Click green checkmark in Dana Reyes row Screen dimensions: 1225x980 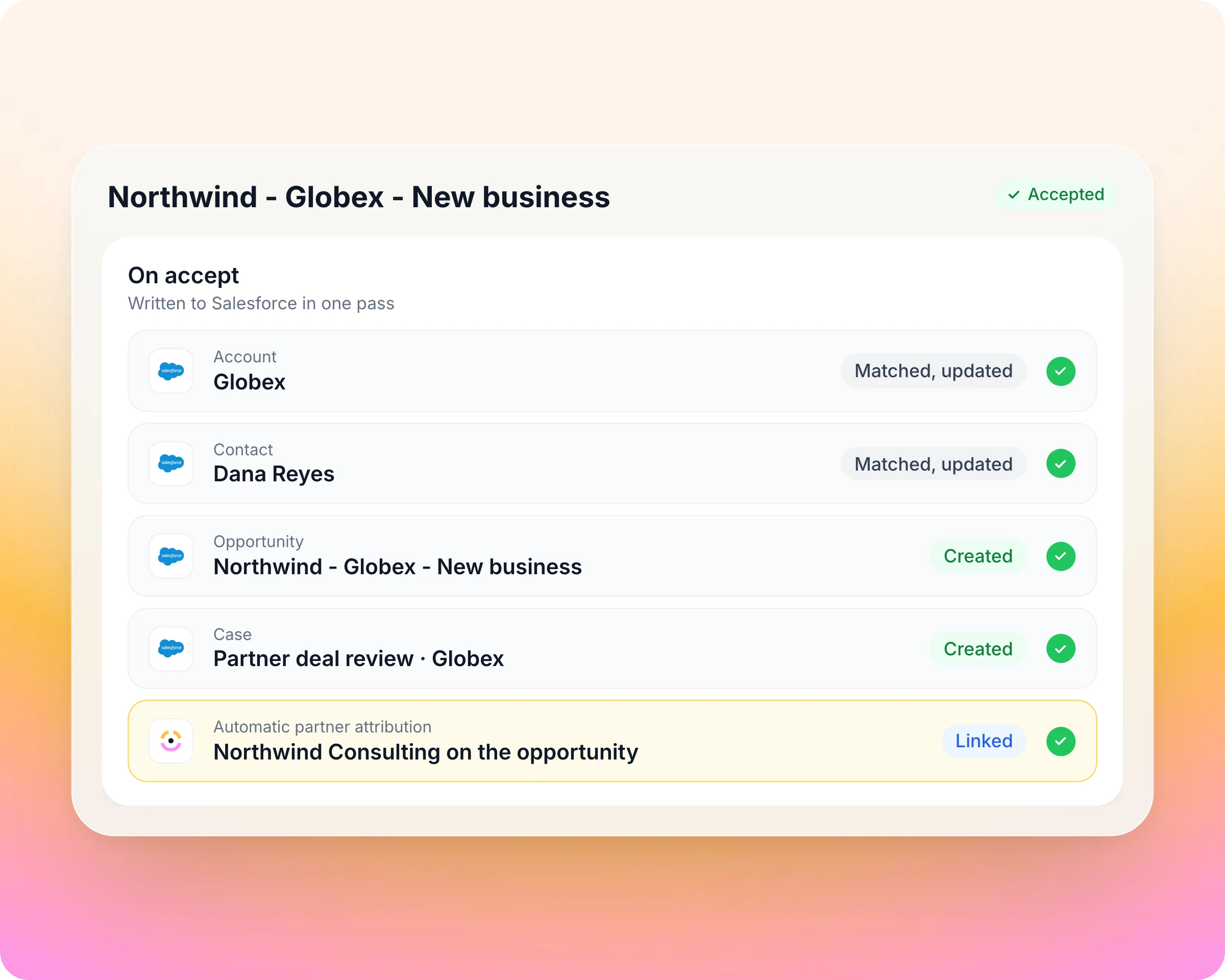tap(1061, 463)
